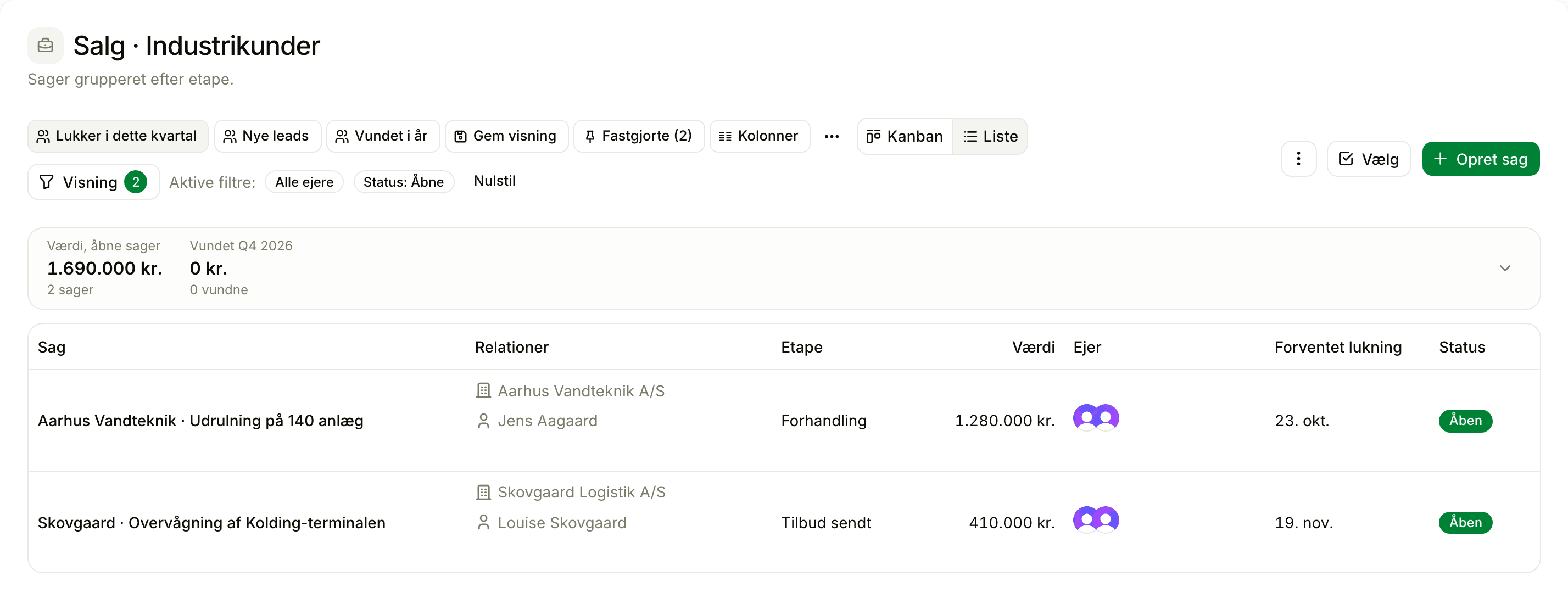Open the Kolonner column chooser
Viewport: 1568px width, 615px height.
759,136
